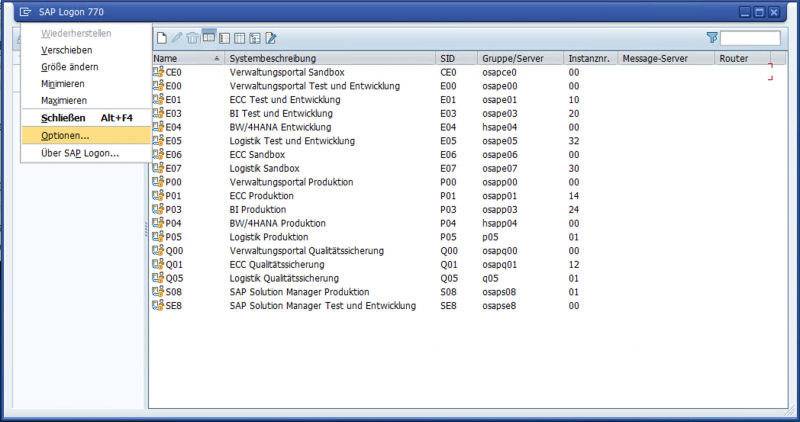Click the connection icon for Q00

pyautogui.click(x=158, y=251)
